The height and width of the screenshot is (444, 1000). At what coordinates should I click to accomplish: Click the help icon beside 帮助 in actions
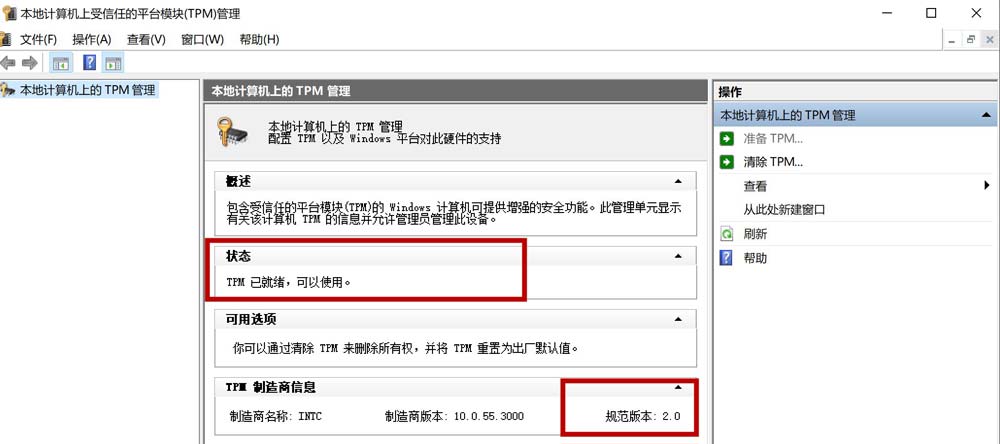(726, 258)
